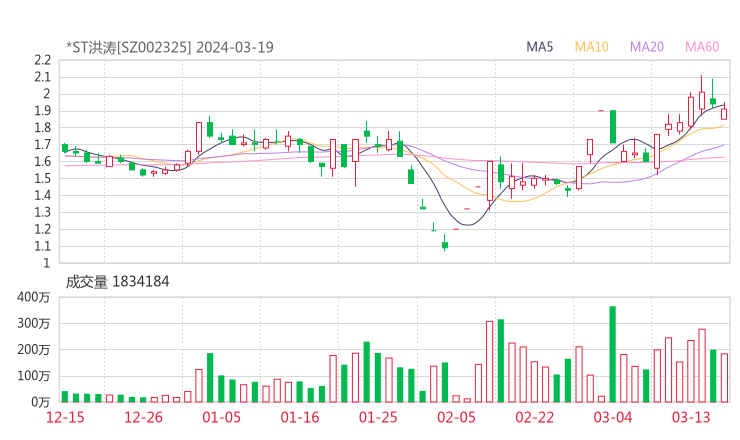The height and width of the screenshot is (440, 740).
Task: Click the 01-25 date axis label
Action: [x=378, y=417]
